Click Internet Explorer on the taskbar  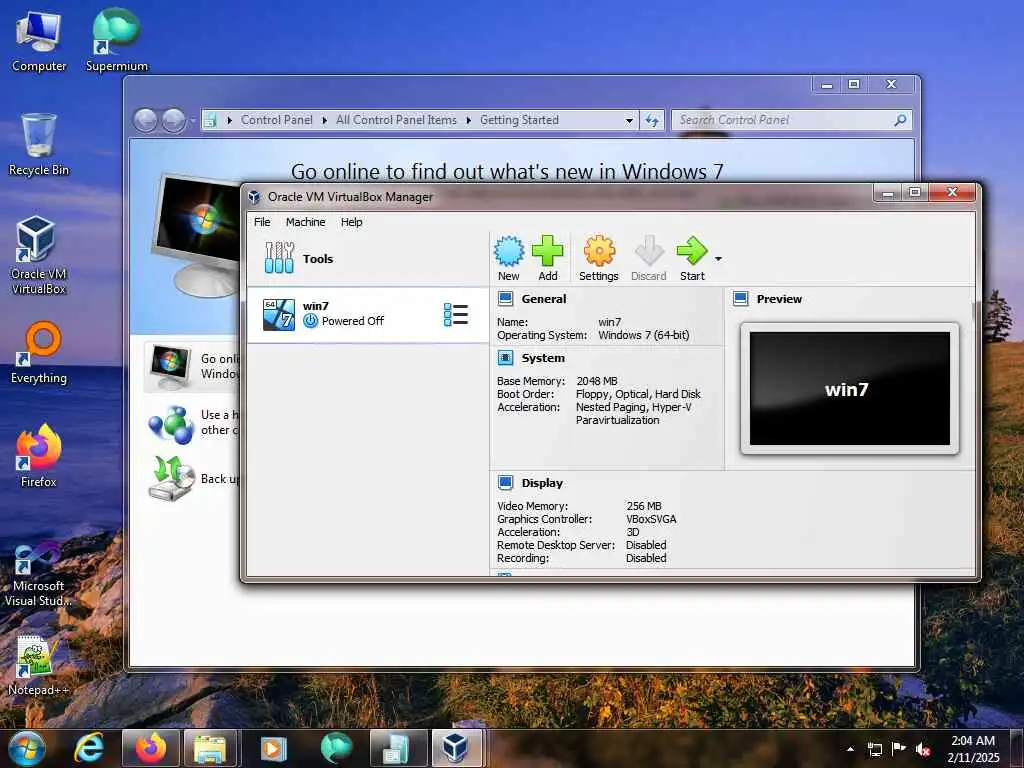(x=89, y=748)
